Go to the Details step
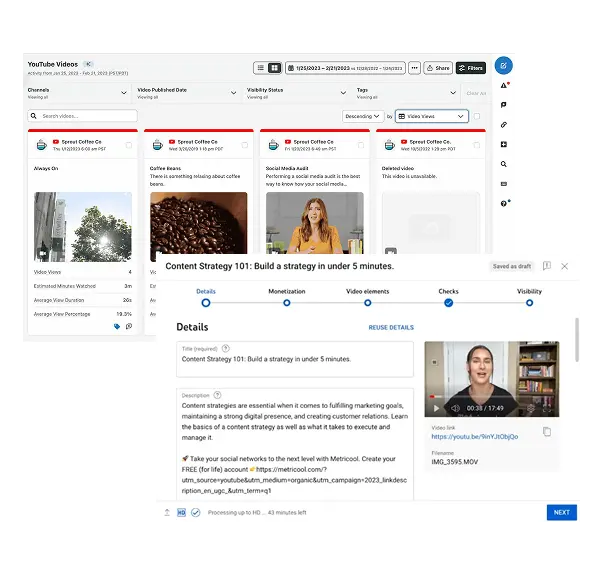The image size is (600, 570). tap(206, 297)
